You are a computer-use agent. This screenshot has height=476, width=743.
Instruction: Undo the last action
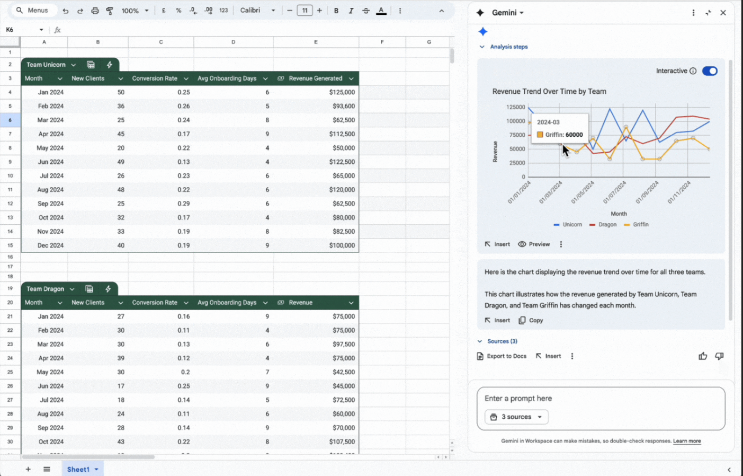[65, 10]
